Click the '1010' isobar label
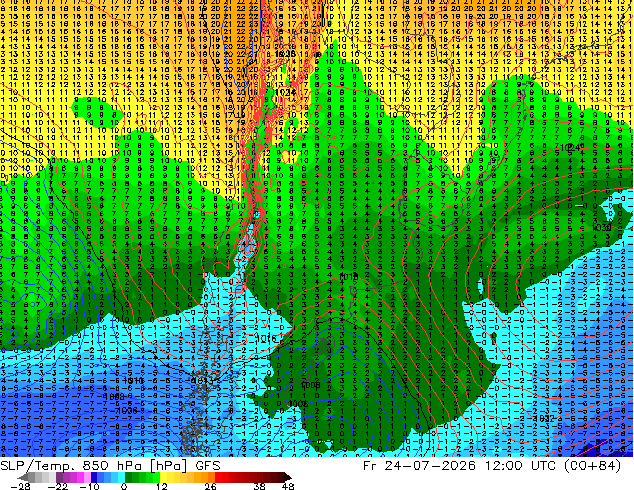Viewport: 634px width, 490px height. [133, 380]
